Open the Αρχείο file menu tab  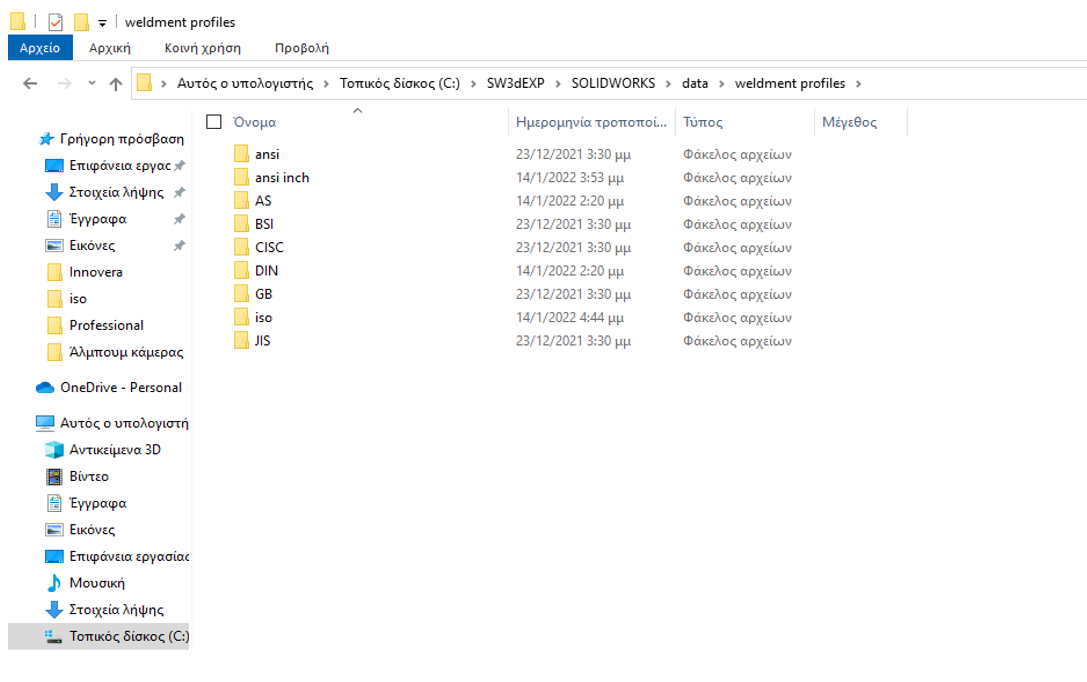[x=40, y=48]
